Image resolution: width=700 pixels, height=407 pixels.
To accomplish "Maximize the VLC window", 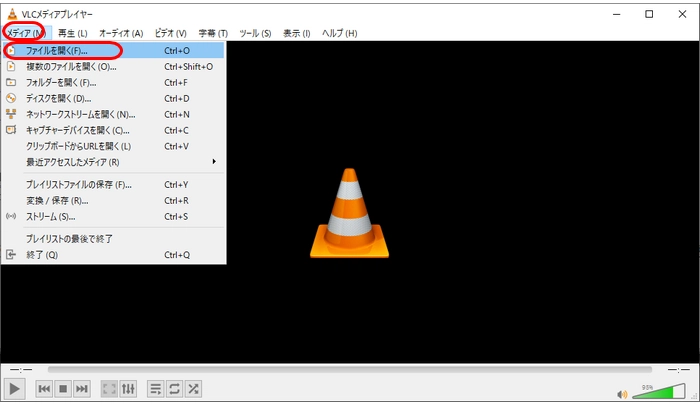I will [649, 14].
